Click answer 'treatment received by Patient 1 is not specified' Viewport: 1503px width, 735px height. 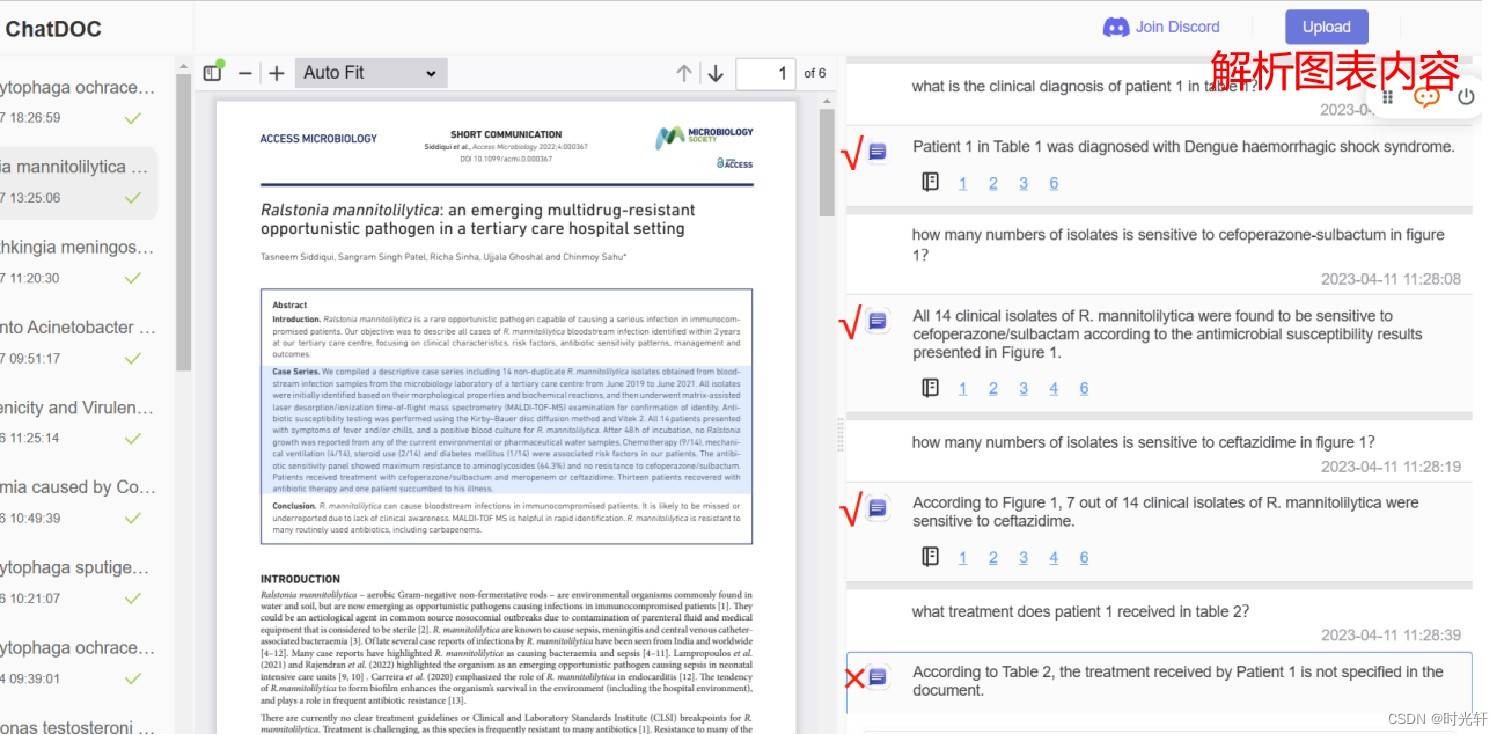click(1178, 681)
